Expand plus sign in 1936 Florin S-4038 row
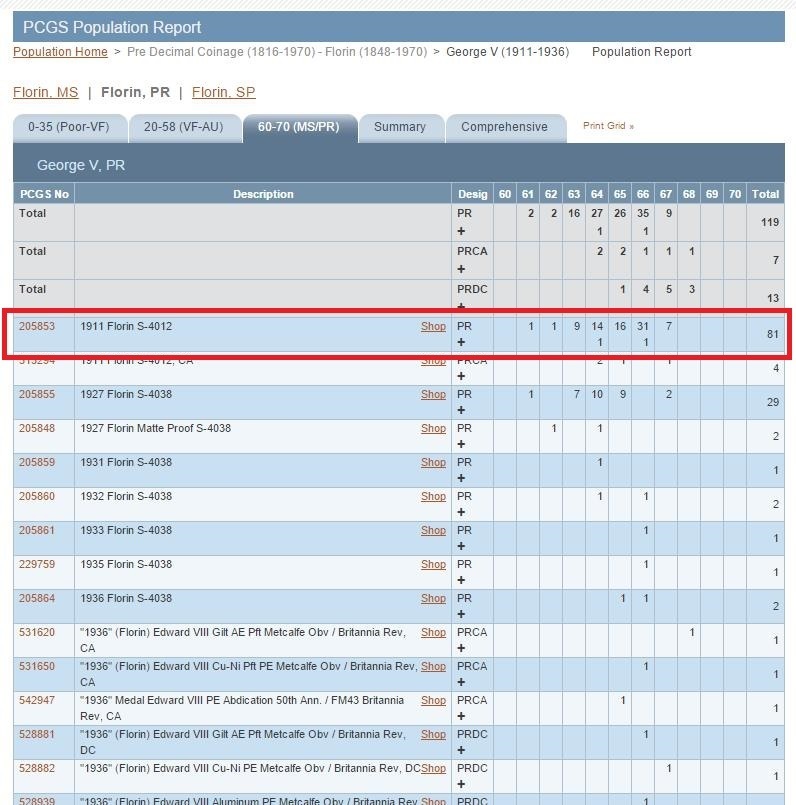The width and height of the screenshot is (796, 805). pyautogui.click(x=461, y=614)
